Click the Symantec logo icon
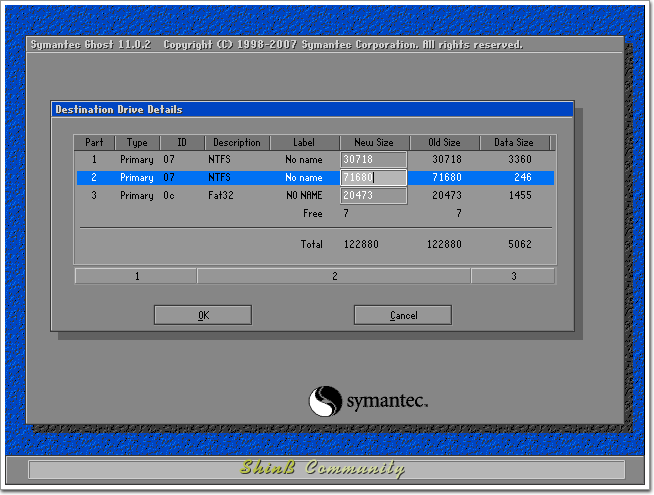This screenshot has width=654, height=495. tap(325, 401)
